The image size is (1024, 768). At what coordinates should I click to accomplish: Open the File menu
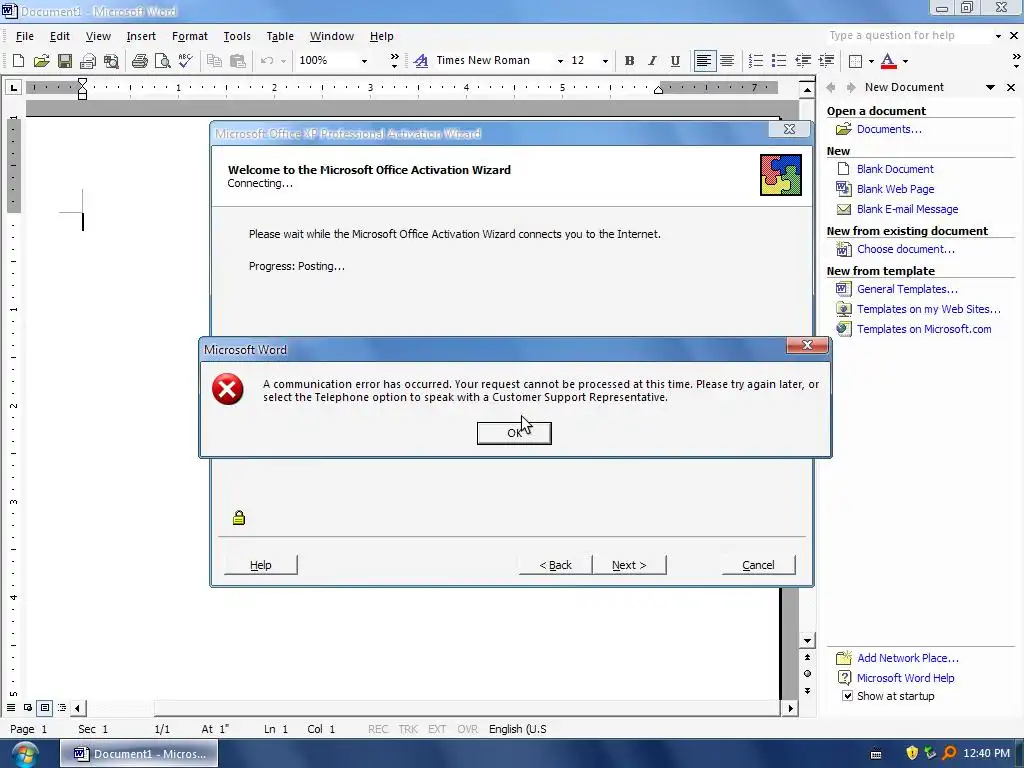click(24, 36)
